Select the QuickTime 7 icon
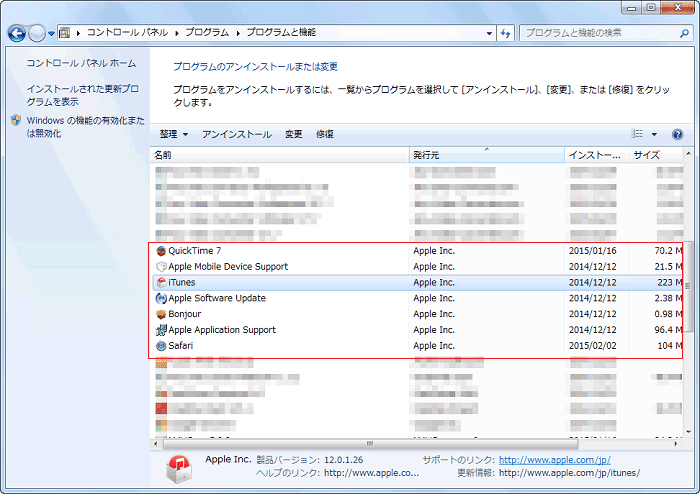700x494 pixels. tap(161, 251)
